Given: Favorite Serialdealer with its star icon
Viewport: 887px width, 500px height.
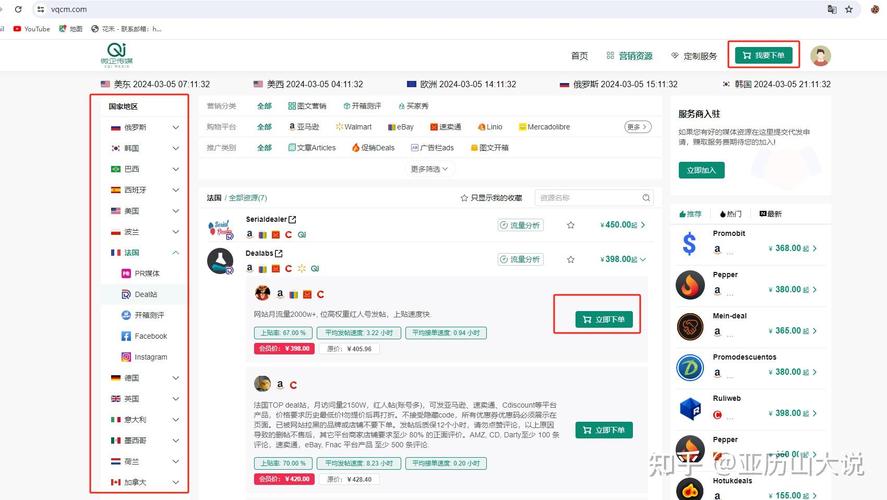Looking at the screenshot, I should pyautogui.click(x=571, y=225).
